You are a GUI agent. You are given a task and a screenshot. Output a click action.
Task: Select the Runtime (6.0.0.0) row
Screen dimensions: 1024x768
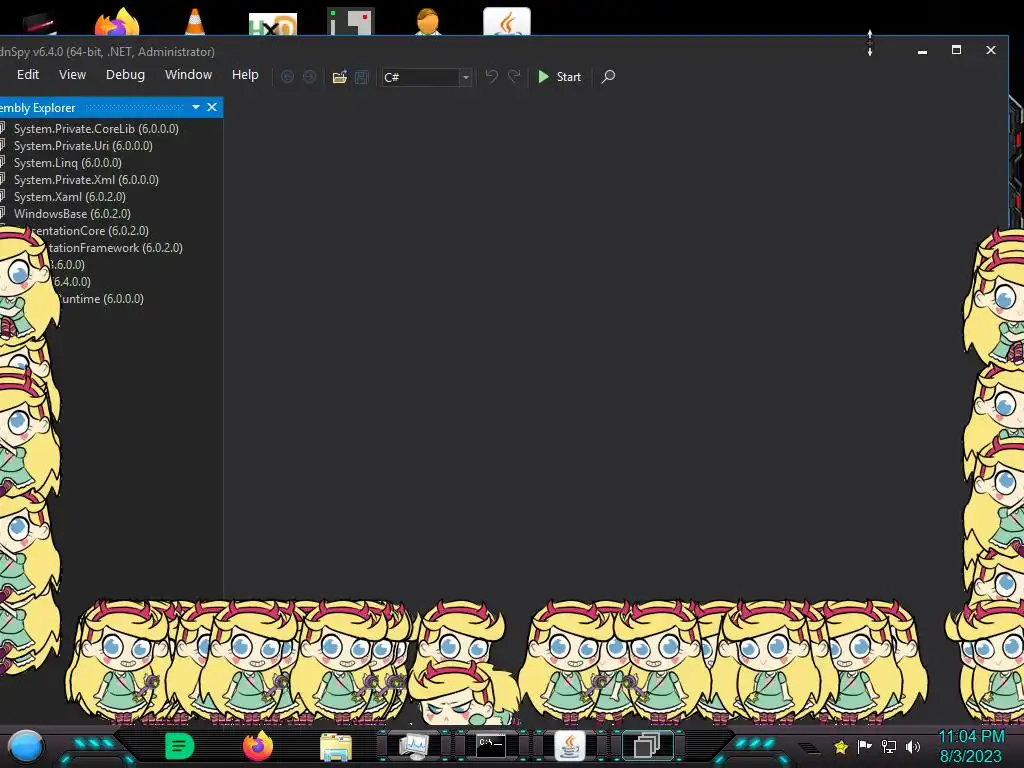click(x=101, y=298)
